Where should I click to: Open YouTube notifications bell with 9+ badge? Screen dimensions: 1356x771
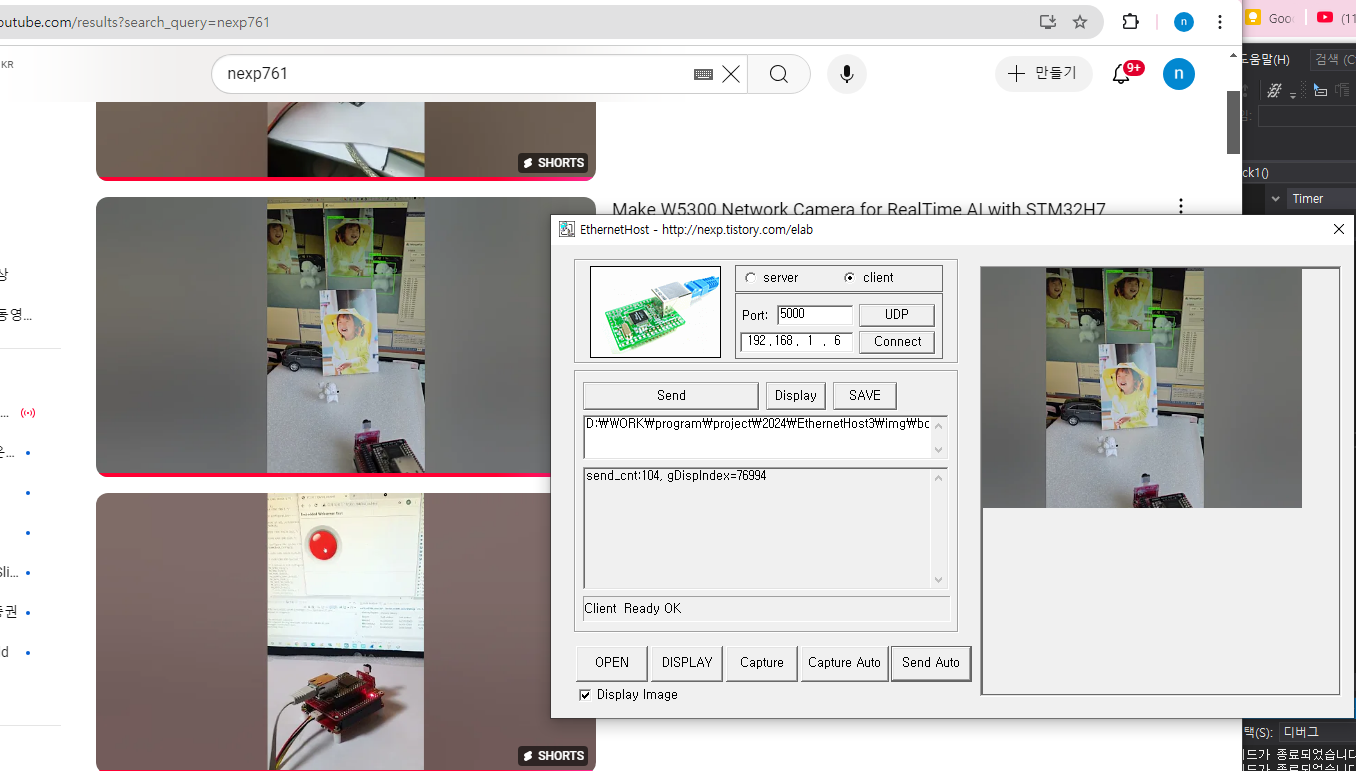[x=1122, y=74]
